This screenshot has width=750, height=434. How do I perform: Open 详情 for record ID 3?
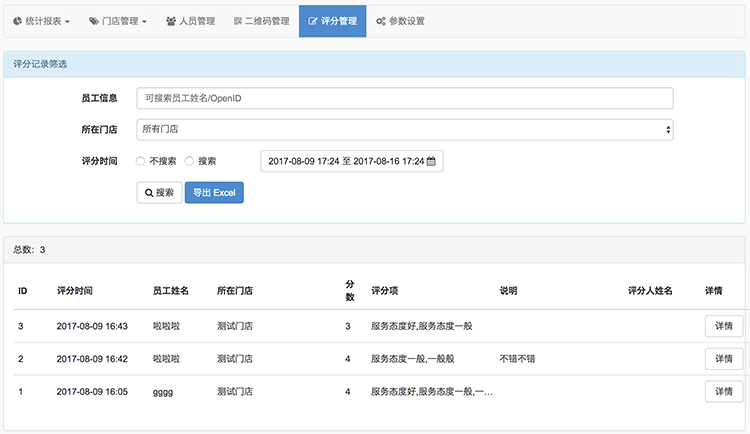click(x=724, y=326)
